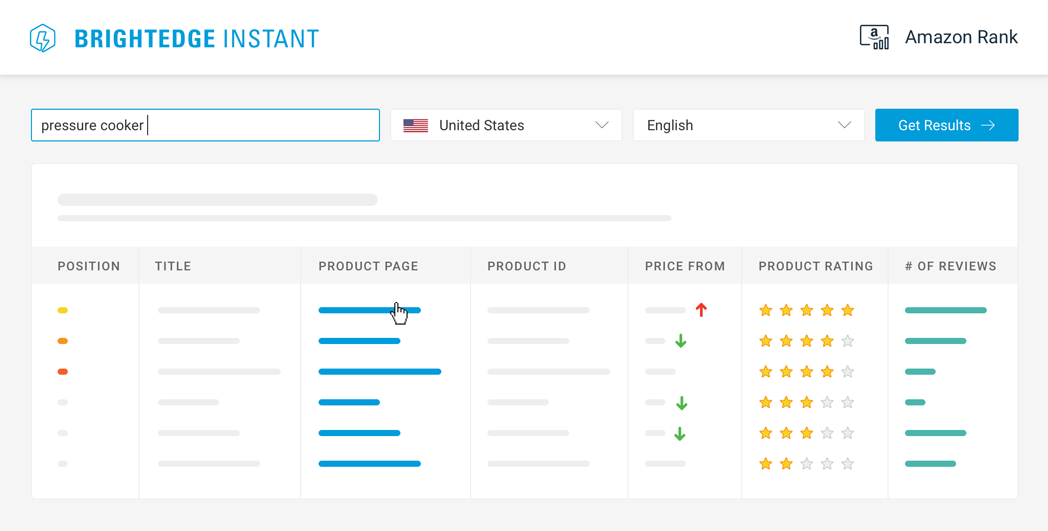Image resolution: width=1048 pixels, height=531 pixels.
Task: Select the Price From column header
Action: (x=685, y=266)
